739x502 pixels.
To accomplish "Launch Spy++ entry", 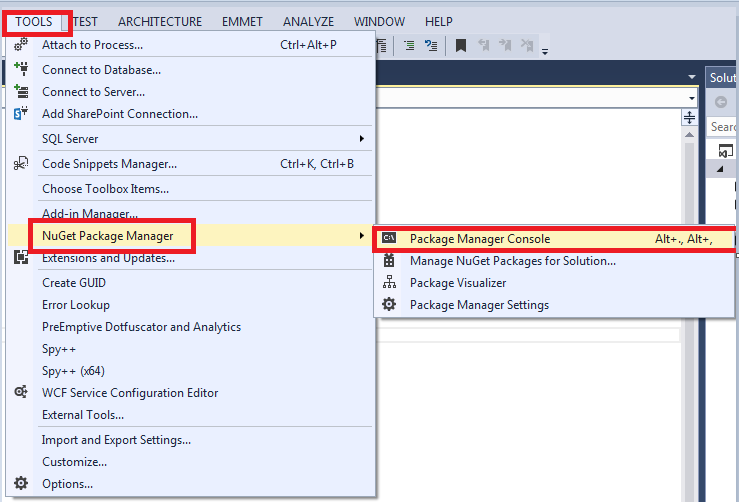I will point(191,349).
